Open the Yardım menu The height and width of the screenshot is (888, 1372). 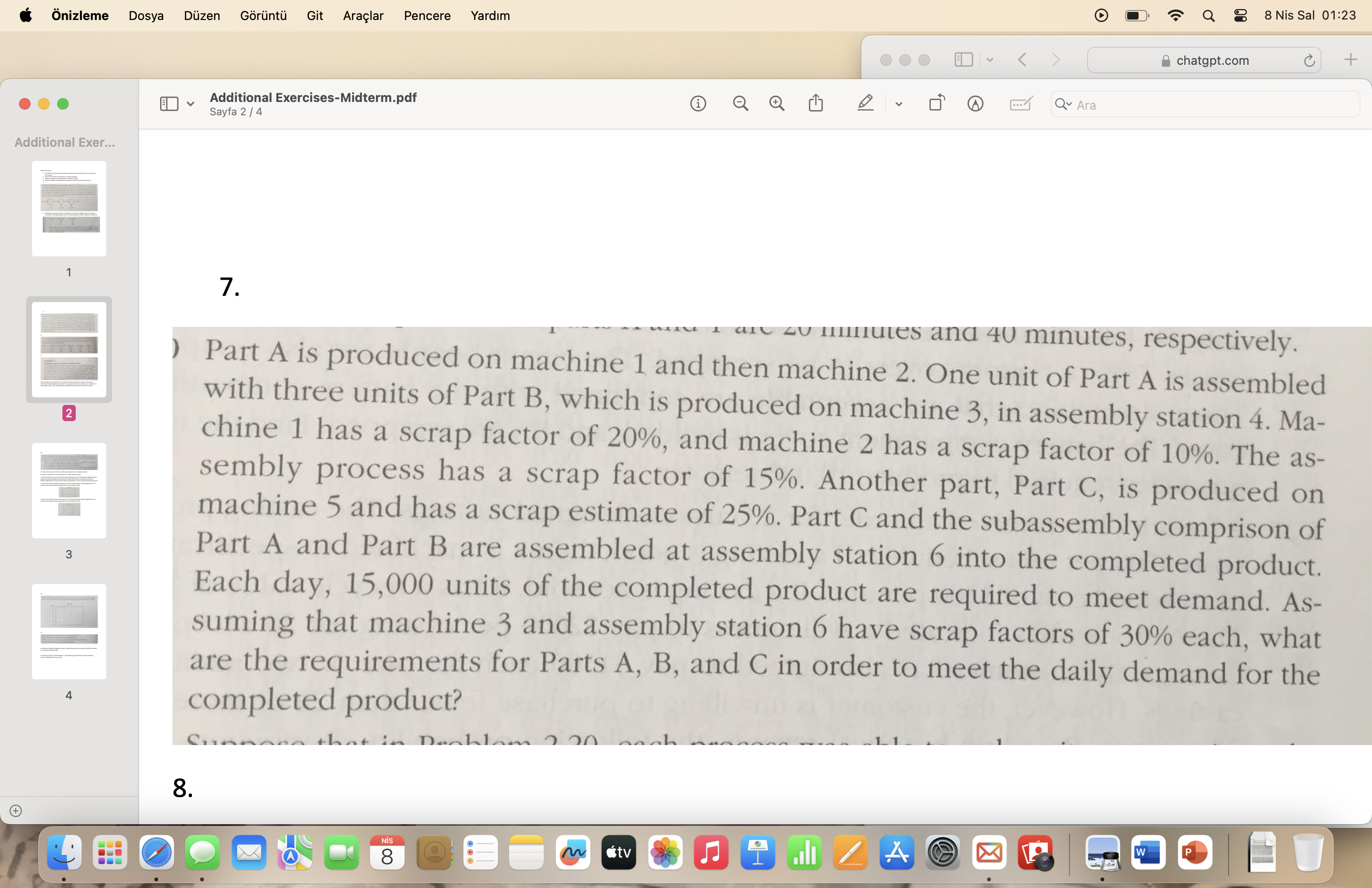pos(490,16)
